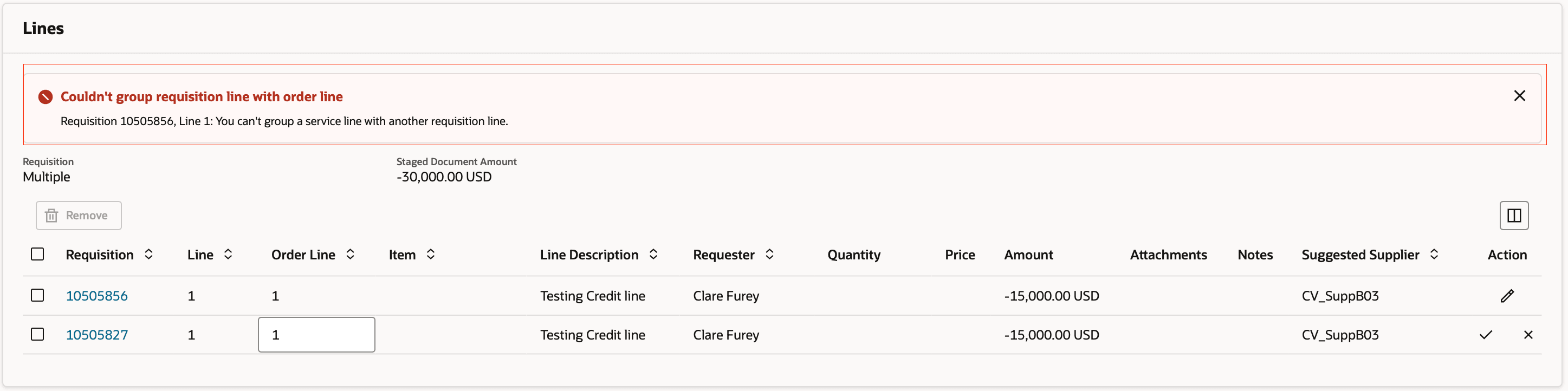Open the manage columns icon
Screen dimensions: 1568x391
click(1514, 215)
